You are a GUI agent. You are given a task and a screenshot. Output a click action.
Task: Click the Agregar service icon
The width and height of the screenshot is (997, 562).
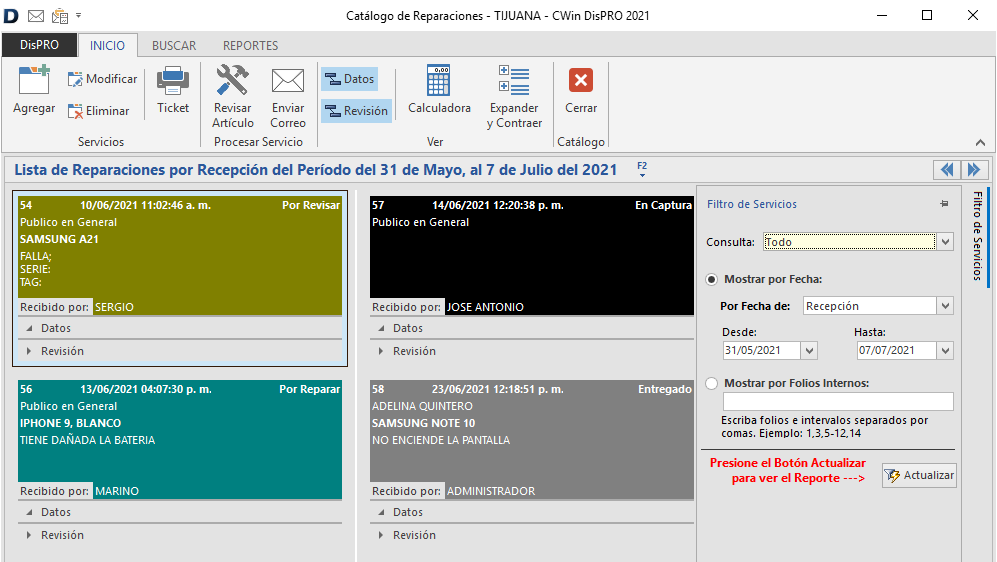click(x=34, y=82)
